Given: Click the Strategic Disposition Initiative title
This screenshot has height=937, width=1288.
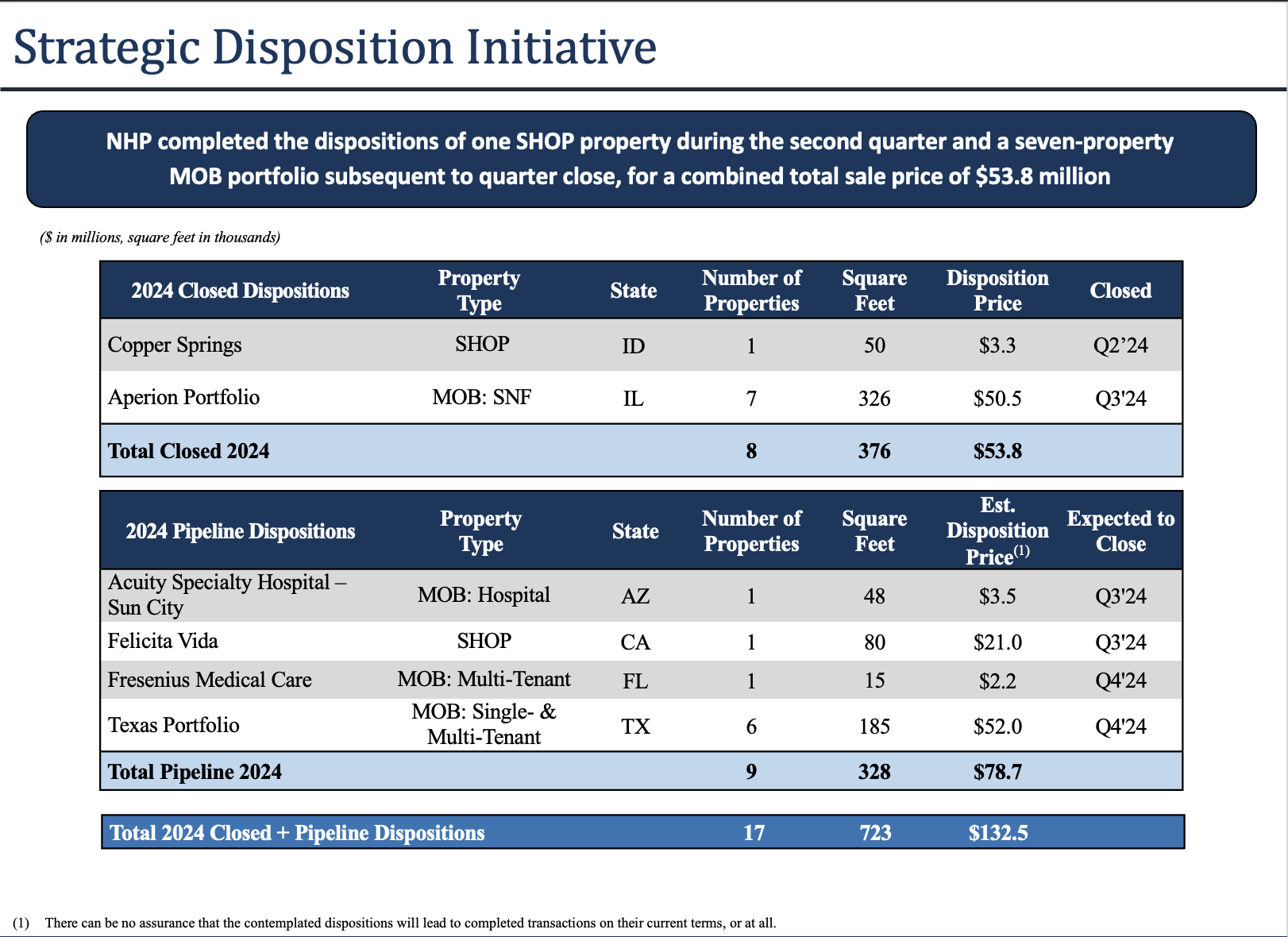Looking at the screenshot, I should coord(335,48).
